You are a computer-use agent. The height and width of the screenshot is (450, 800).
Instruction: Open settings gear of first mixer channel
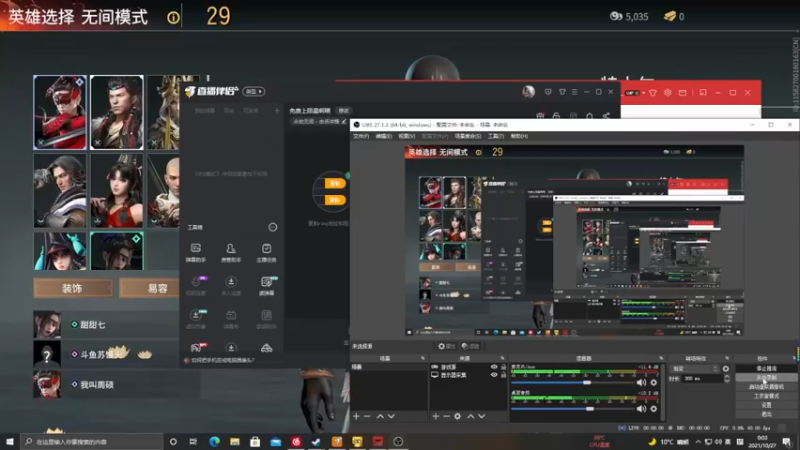pyautogui.click(x=654, y=382)
